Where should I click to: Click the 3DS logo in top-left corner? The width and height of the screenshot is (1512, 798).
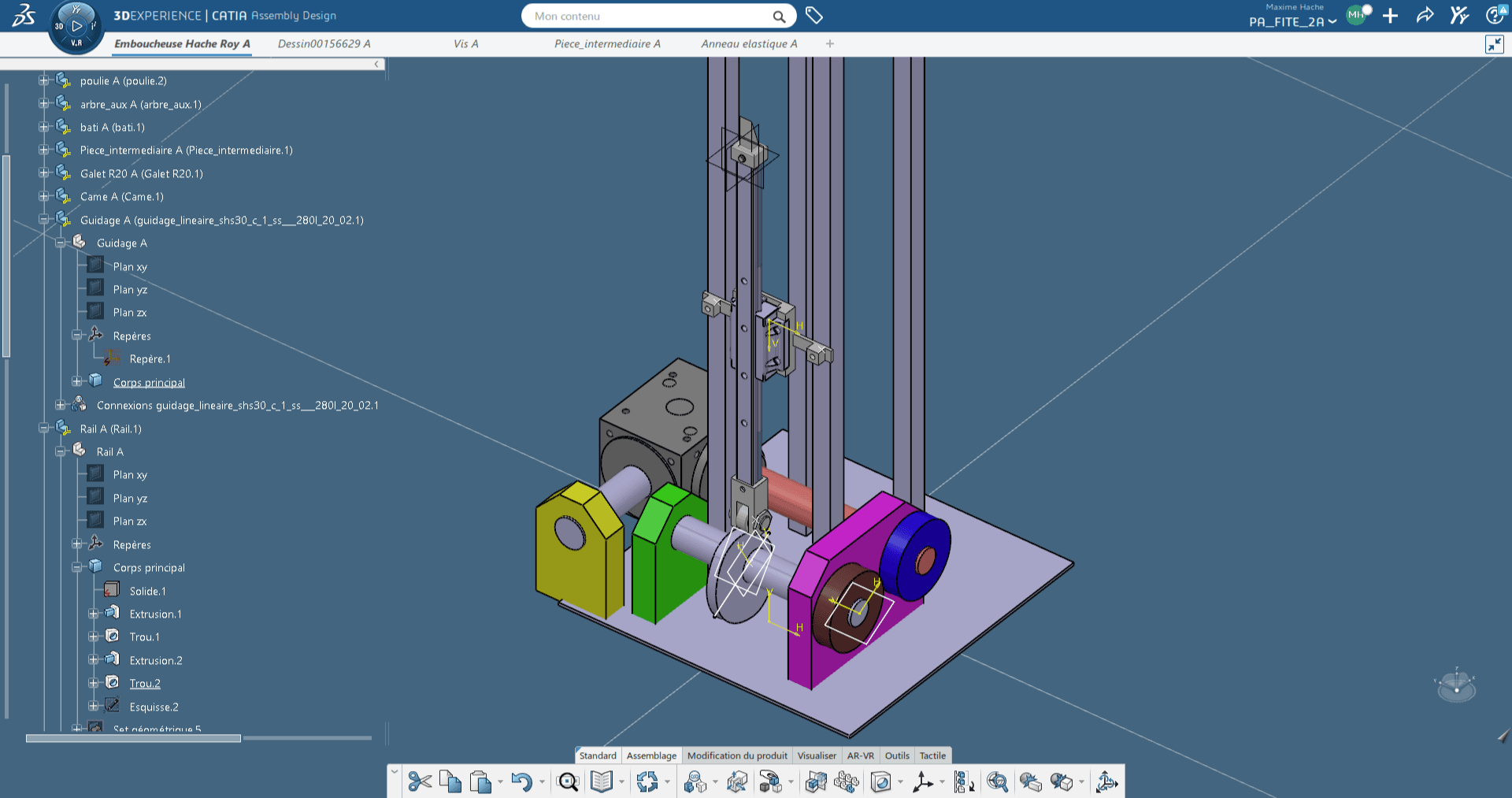point(24,15)
